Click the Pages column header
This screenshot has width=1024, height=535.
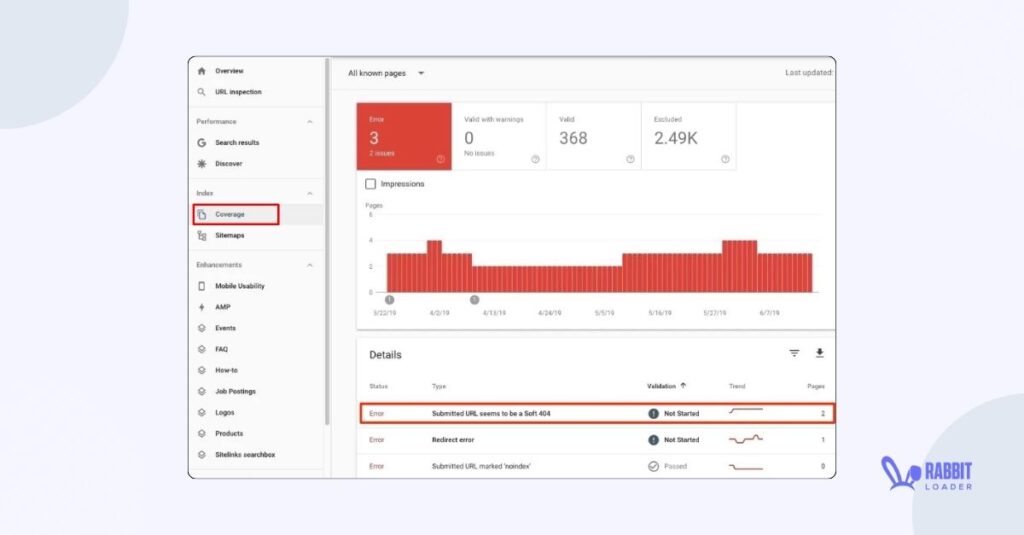(816, 387)
